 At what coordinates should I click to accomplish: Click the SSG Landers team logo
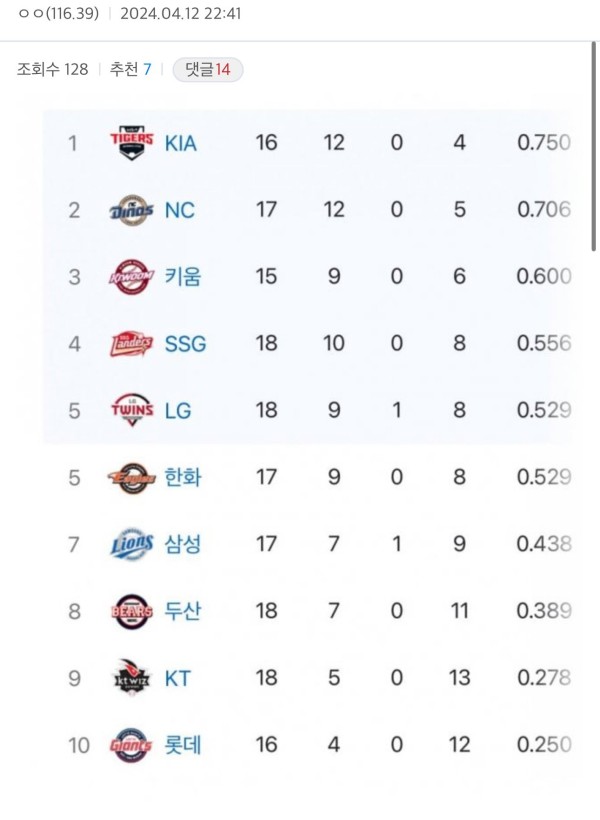point(132,344)
